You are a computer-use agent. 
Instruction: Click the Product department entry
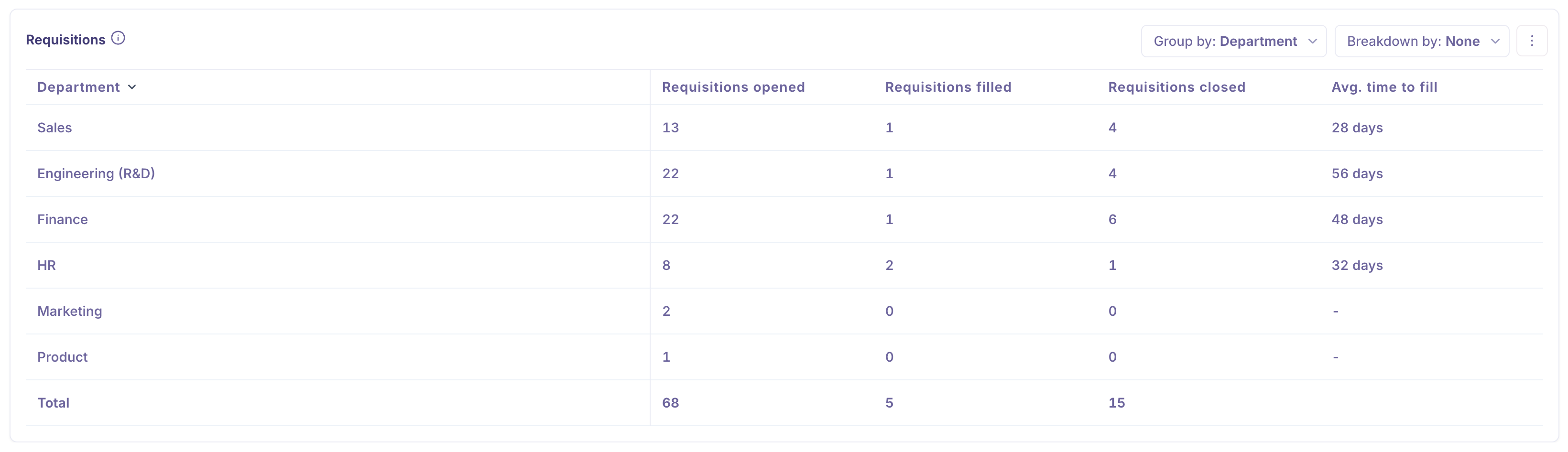62,357
